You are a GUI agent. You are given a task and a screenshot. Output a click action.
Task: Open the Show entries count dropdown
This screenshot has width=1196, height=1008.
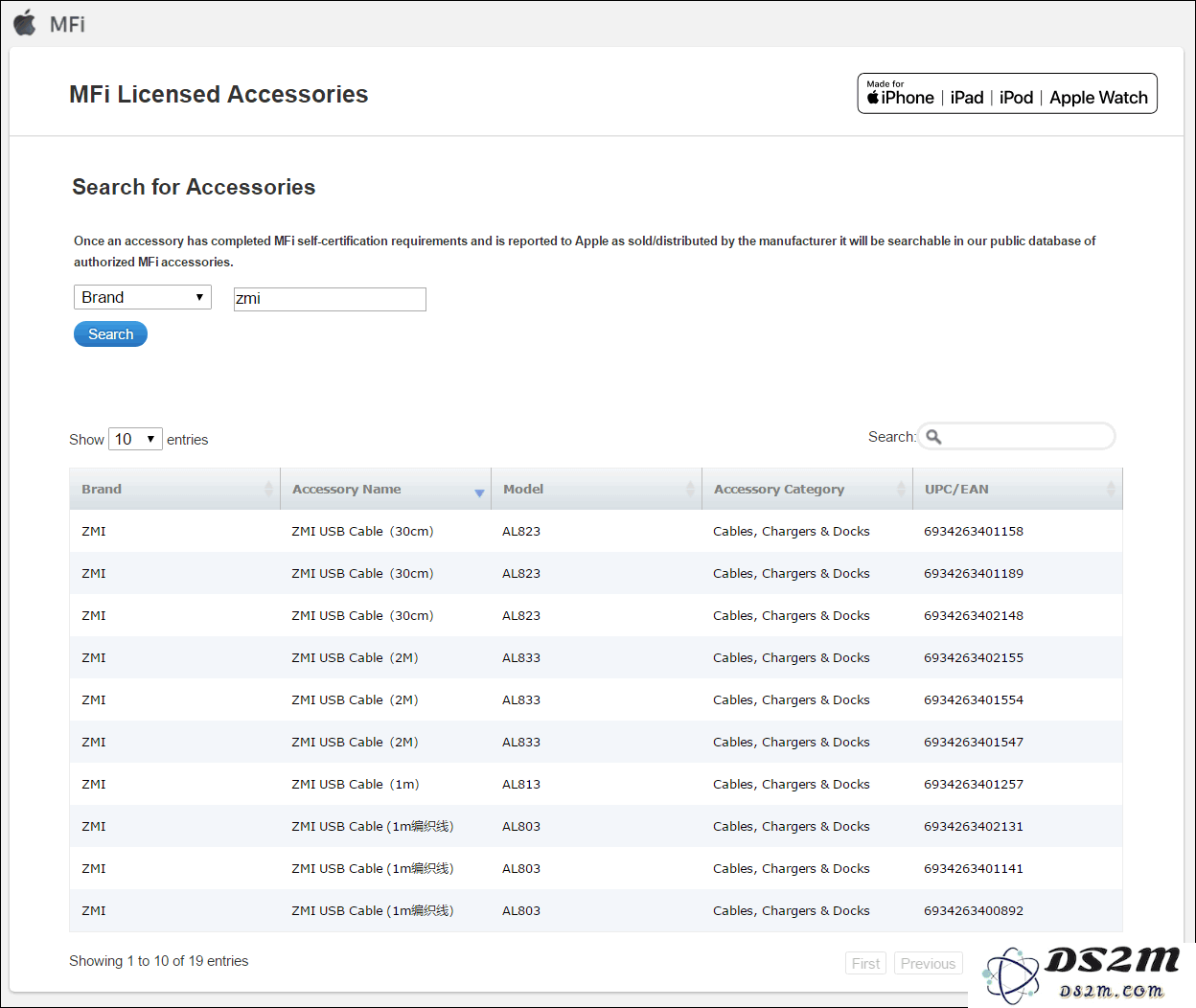pos(135,439)
